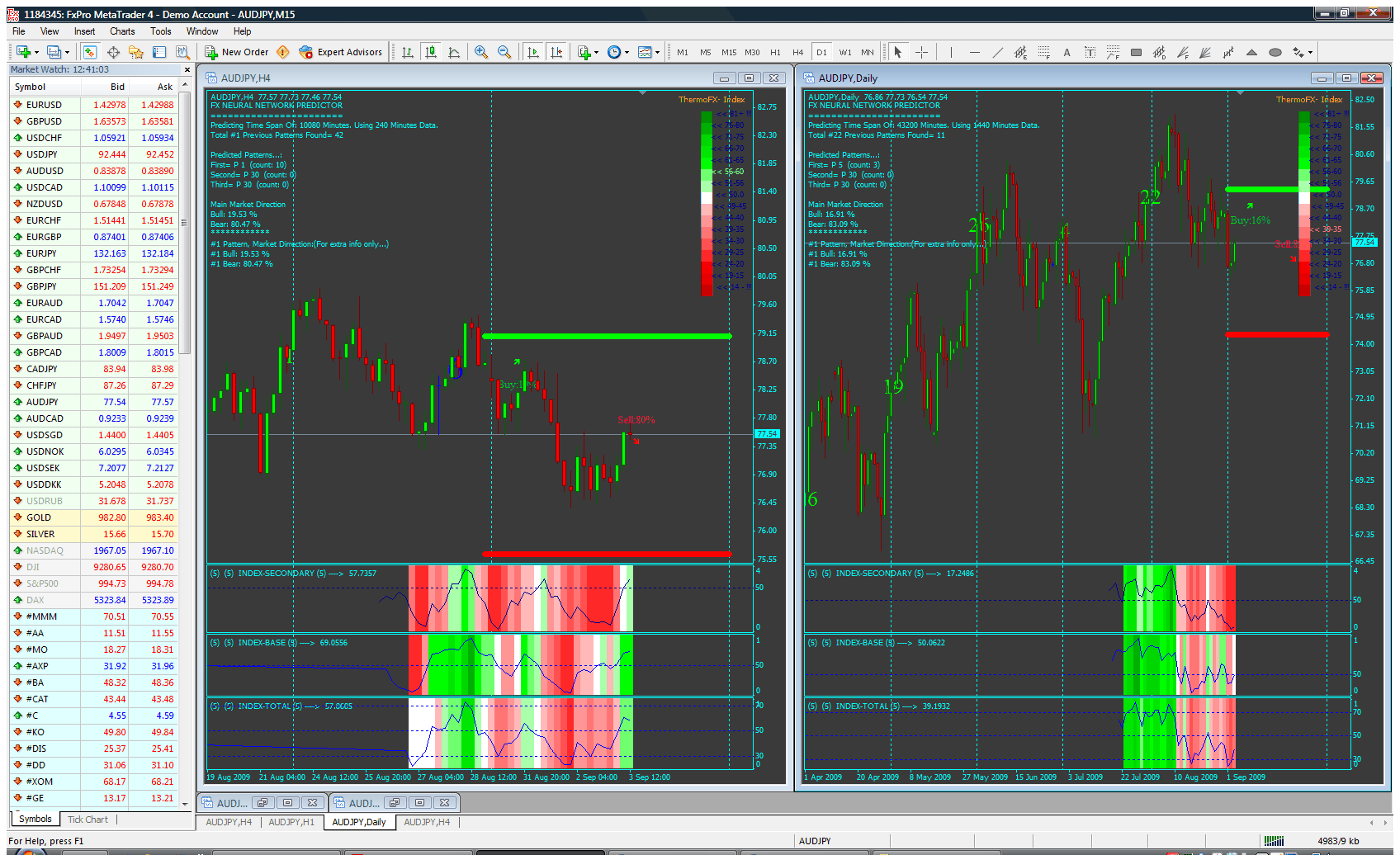Click the MetaEditor diamond icon
Viewport: 1400px width, 855px height.
(283, 52)
